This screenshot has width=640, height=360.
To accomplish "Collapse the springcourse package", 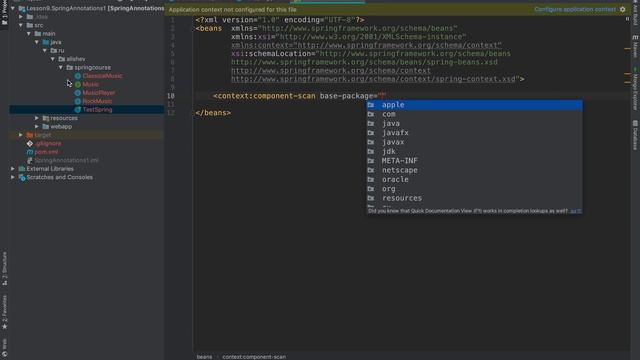I will pos(61,67).
